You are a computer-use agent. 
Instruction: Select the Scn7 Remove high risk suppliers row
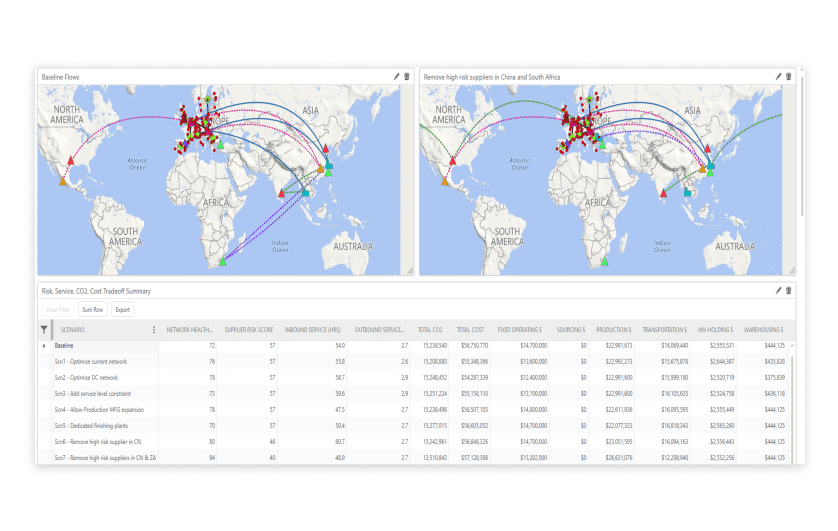[420, 458]
